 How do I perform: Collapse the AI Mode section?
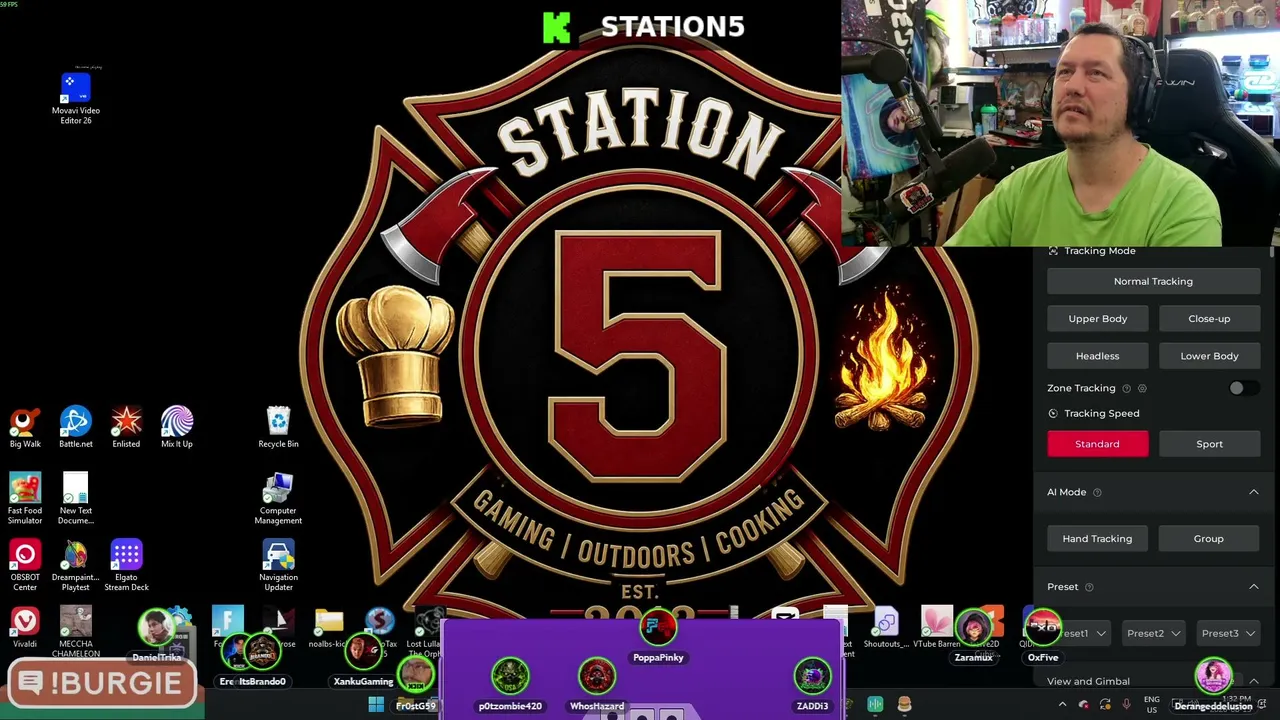[x=1253, y=492]
